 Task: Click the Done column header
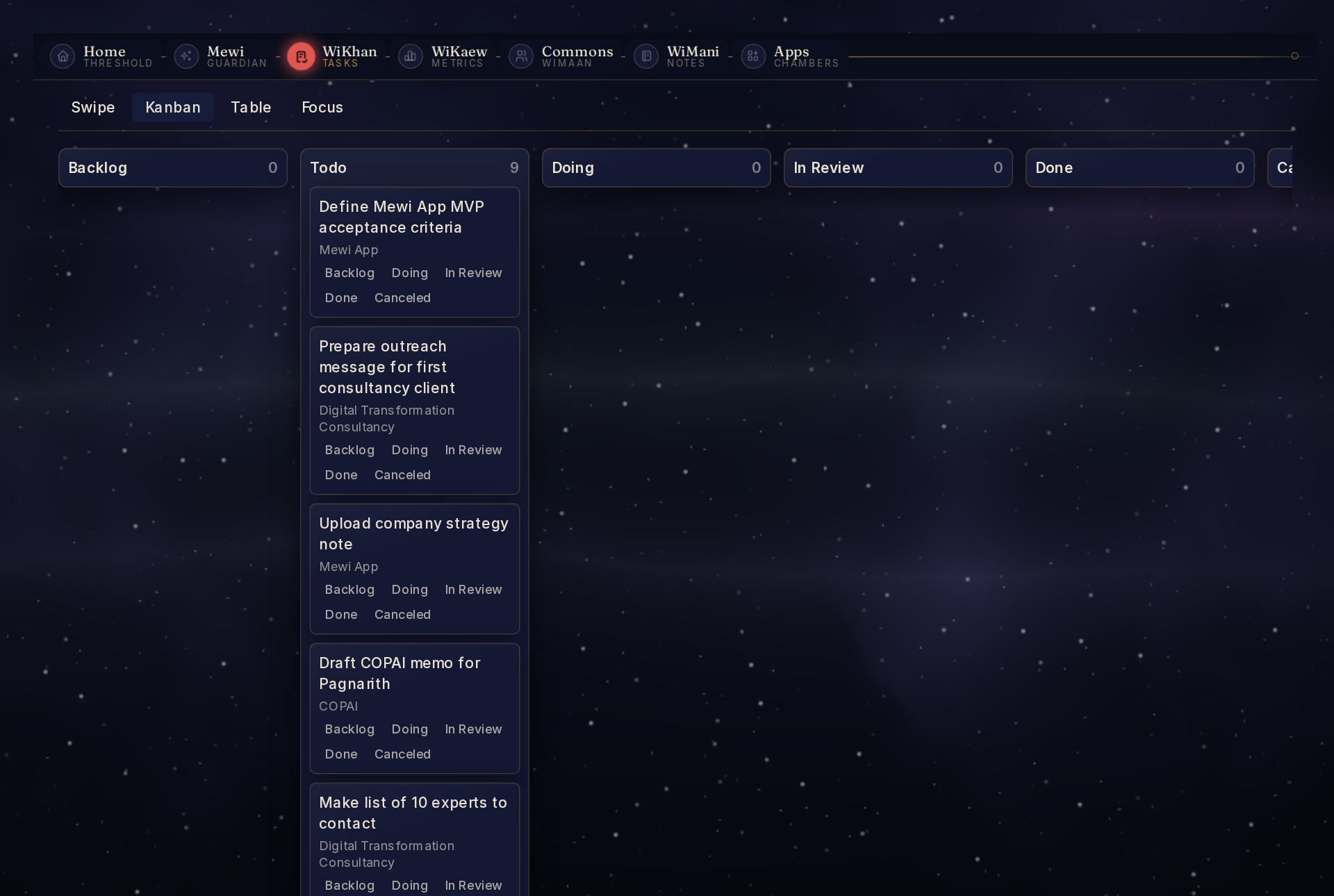tap(1140, 167)
